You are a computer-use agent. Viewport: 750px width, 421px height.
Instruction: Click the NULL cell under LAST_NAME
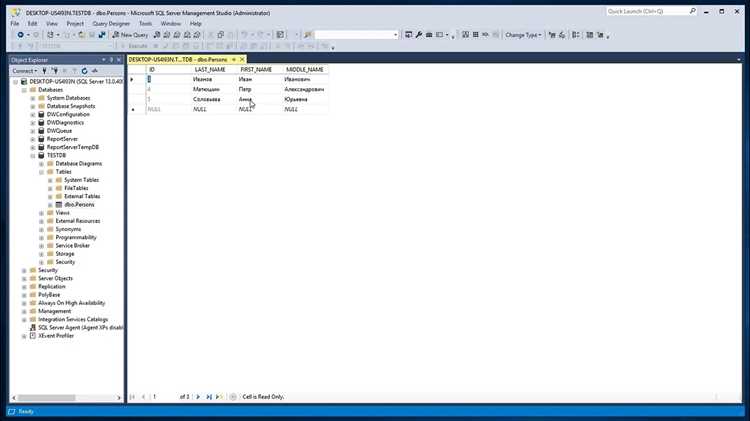point(214,110)
